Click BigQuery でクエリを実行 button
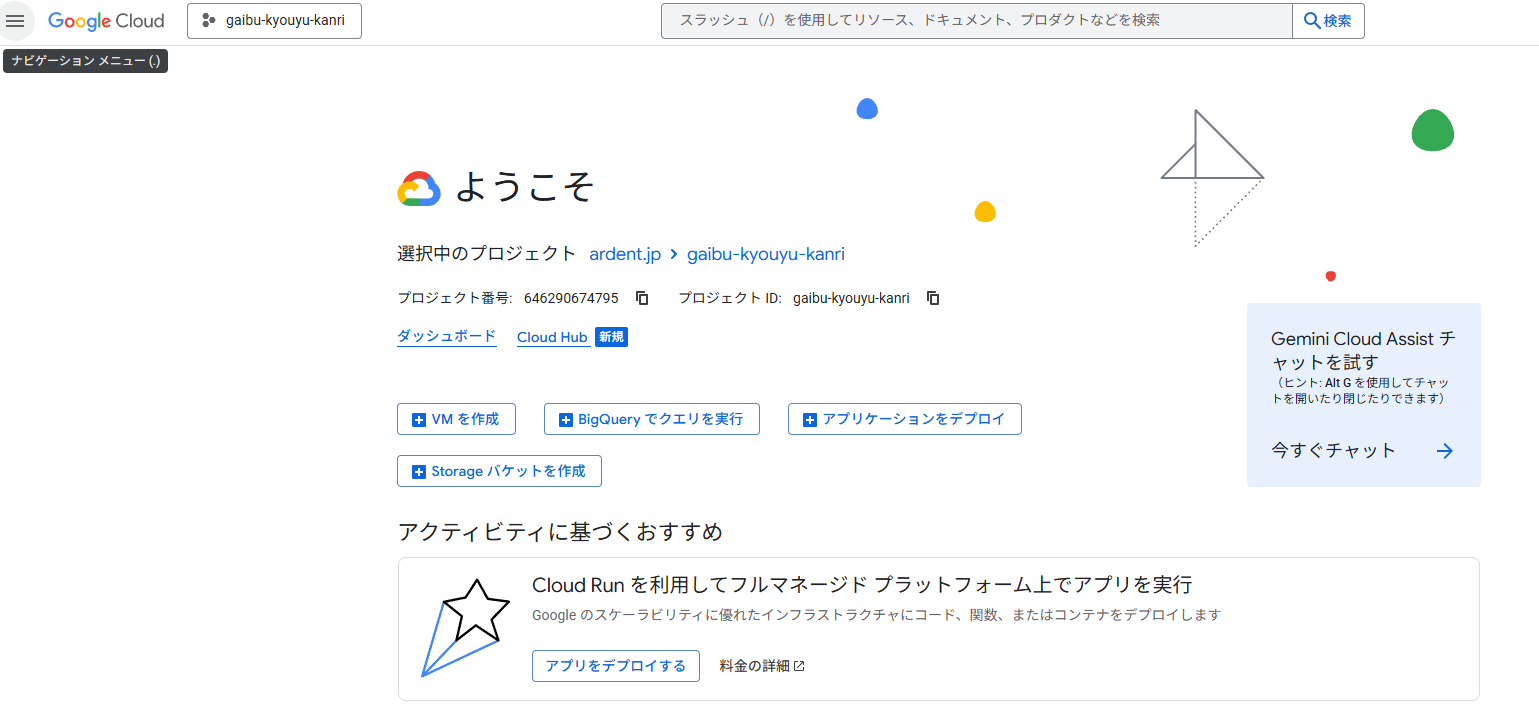This screenshot has width=1539, height=715. pos(651,420)
